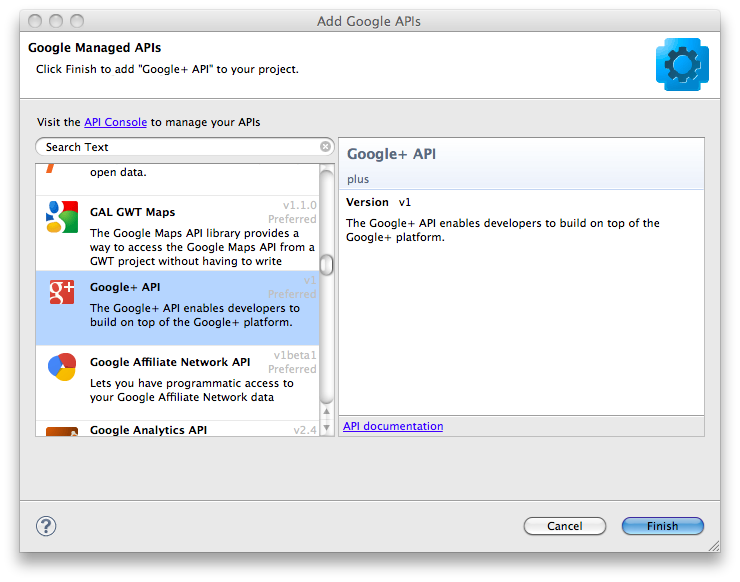Image resolution: width=740 pixels, height=582 pixels.
Task: Click the API list scrollbar thumb
Action: [326, 264]
